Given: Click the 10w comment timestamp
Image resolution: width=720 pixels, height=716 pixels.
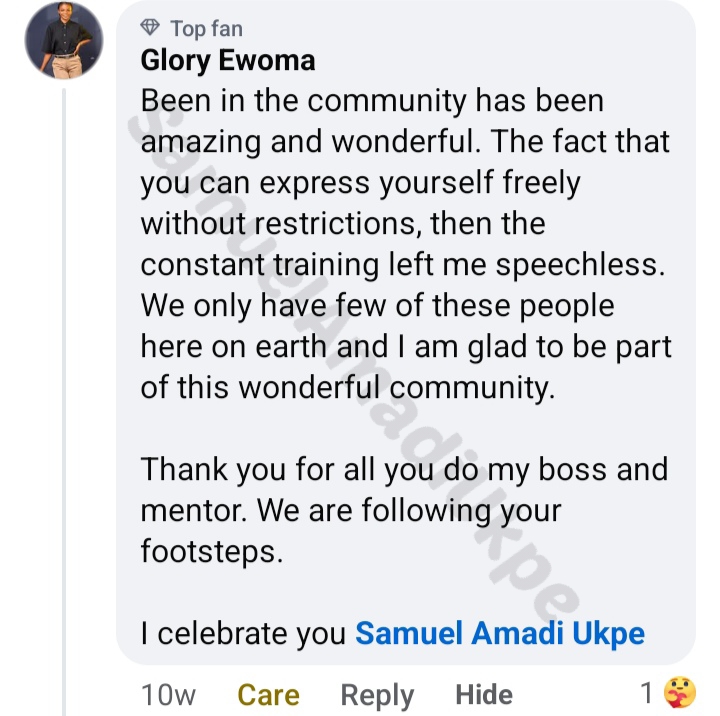Looking at the screenshot, I should [168, 694].
